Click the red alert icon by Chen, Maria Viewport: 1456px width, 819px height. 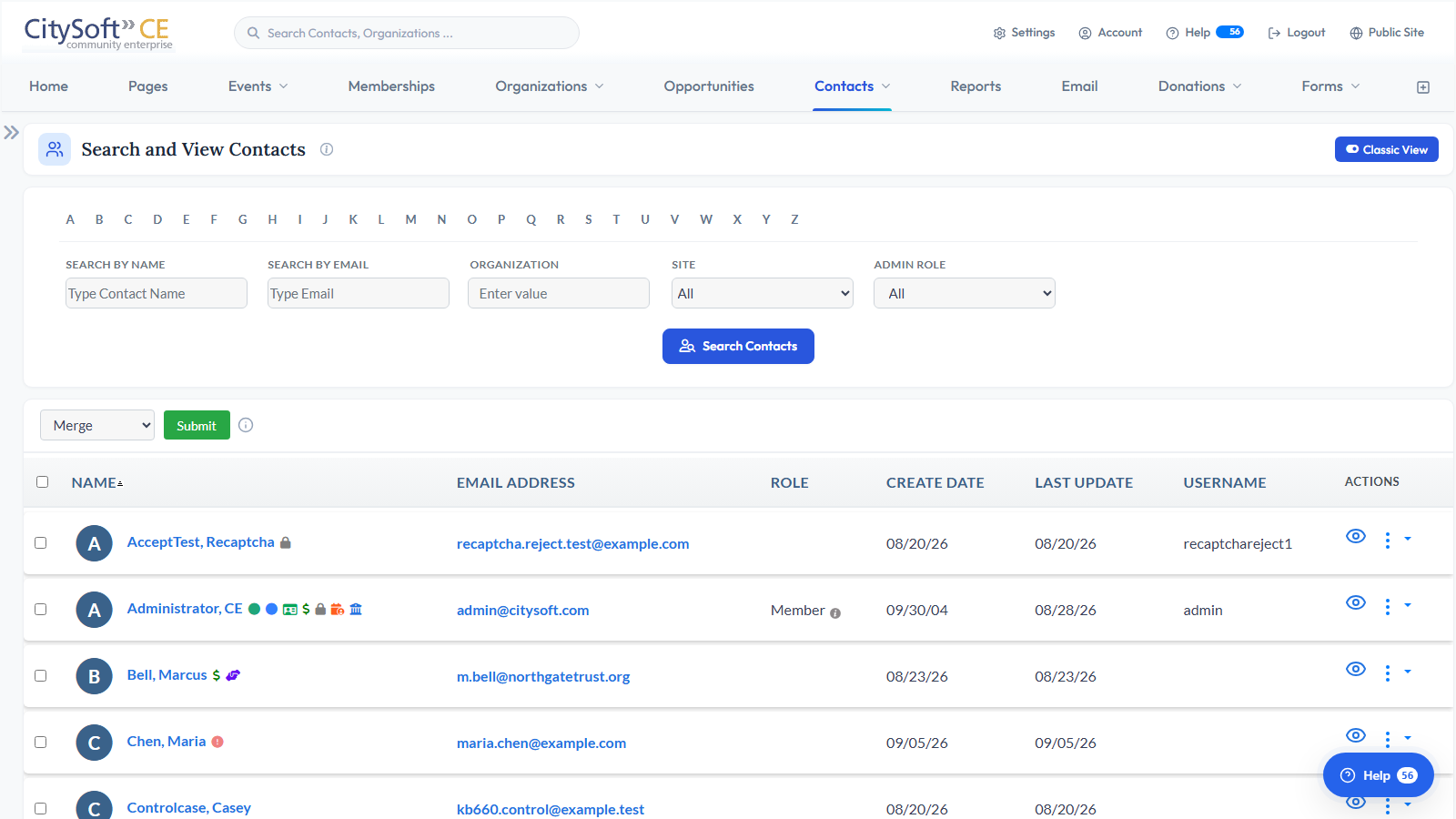coord(217,742)
